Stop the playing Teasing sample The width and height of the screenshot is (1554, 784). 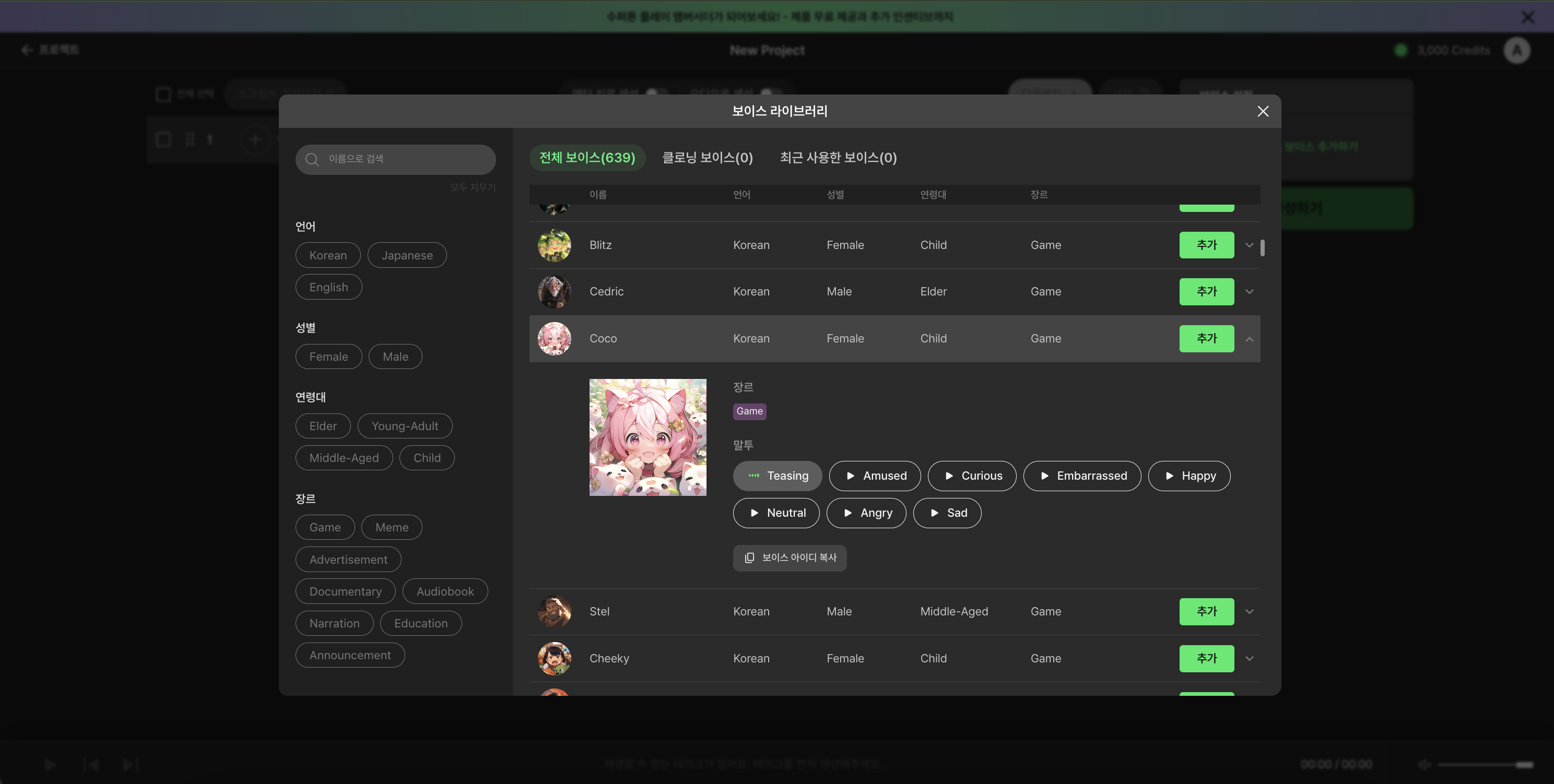[x=778, y=476]
